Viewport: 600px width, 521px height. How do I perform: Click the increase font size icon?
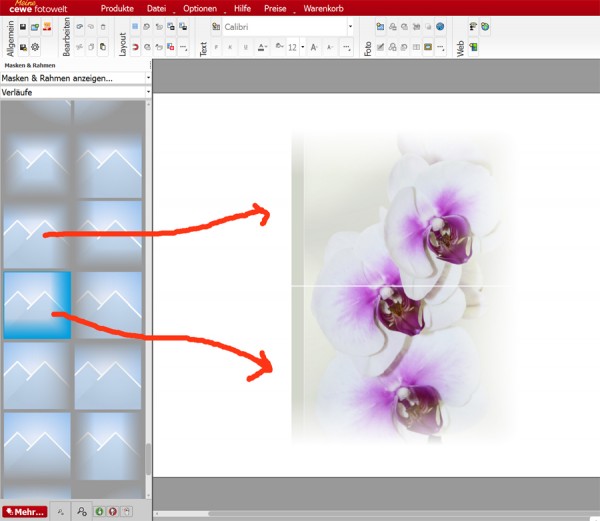(313, 47)
